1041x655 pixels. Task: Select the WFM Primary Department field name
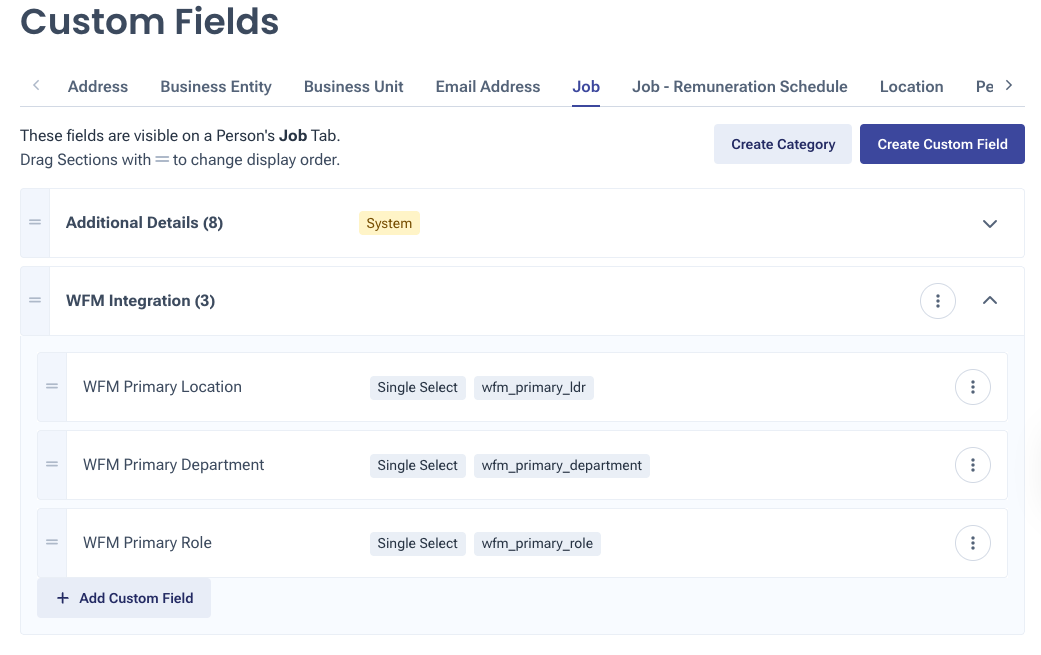(x=174, y=465)
